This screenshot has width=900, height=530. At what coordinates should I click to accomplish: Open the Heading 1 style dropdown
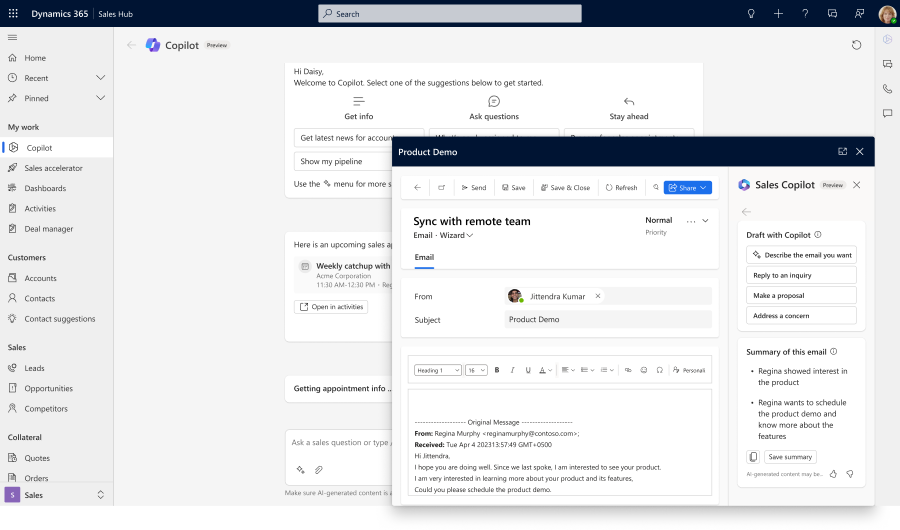[x=437, y=370]
